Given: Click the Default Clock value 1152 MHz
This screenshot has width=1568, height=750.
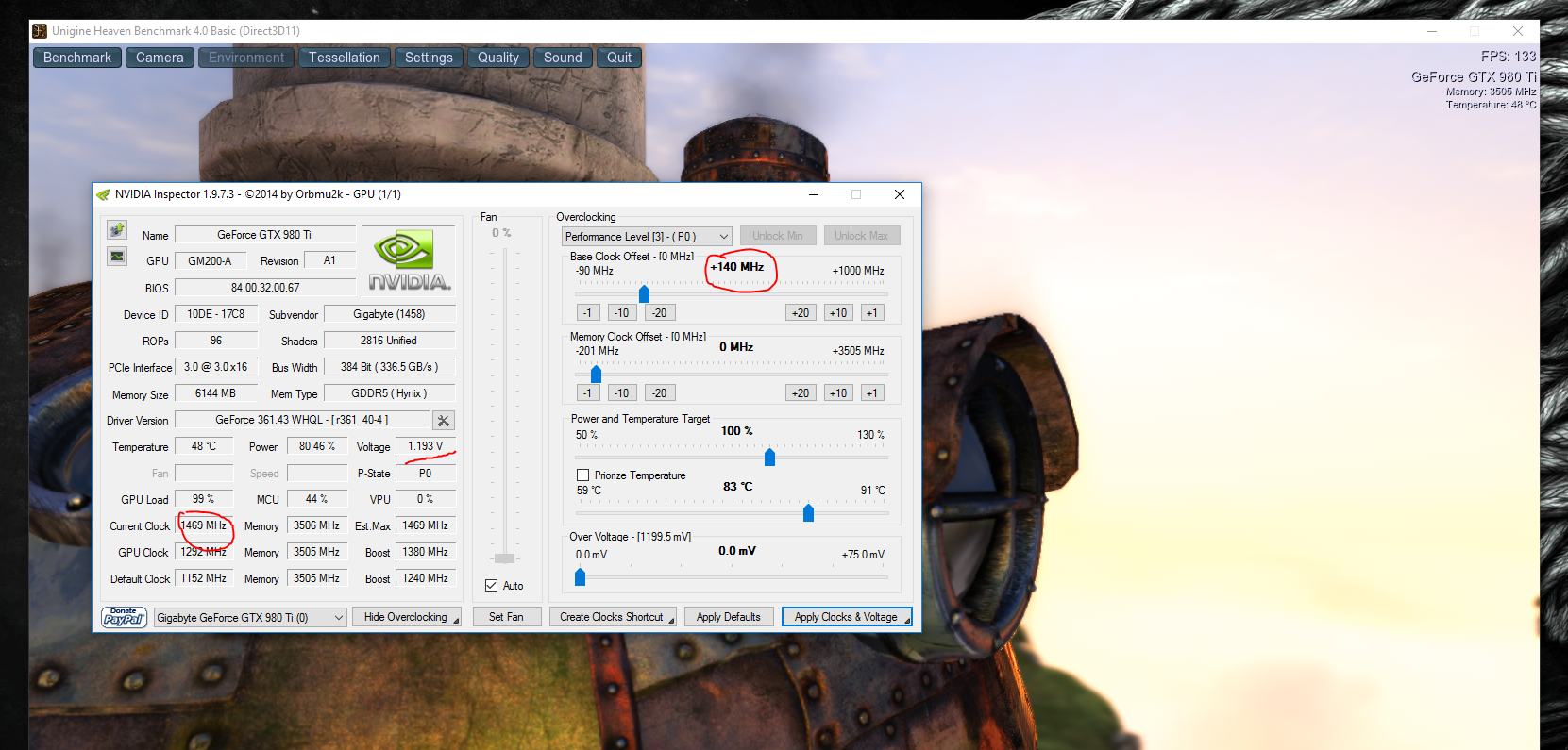Looking at the screenshot, I should pyautogui.click(x=204, y=578).
